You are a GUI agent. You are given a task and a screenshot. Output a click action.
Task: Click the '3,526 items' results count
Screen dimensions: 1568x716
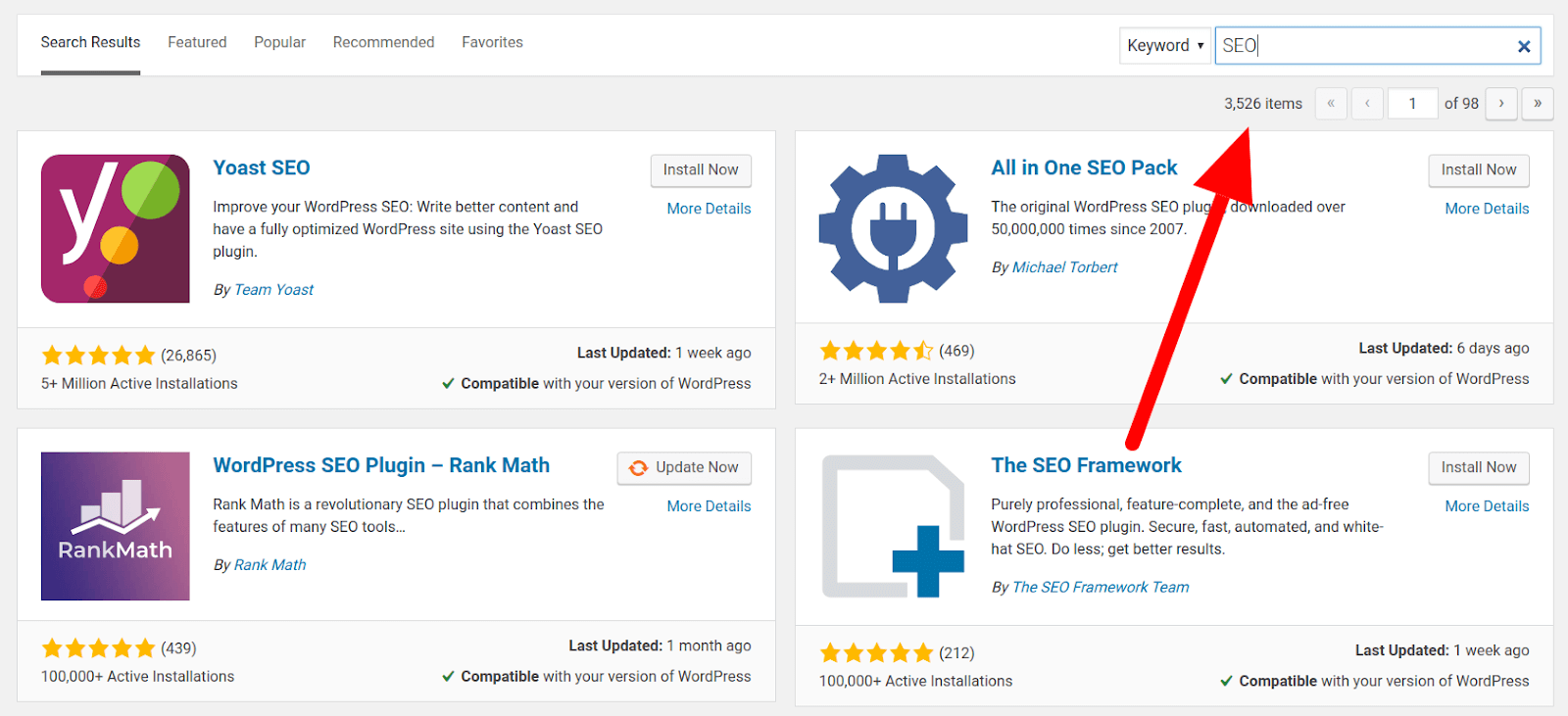1263,104
